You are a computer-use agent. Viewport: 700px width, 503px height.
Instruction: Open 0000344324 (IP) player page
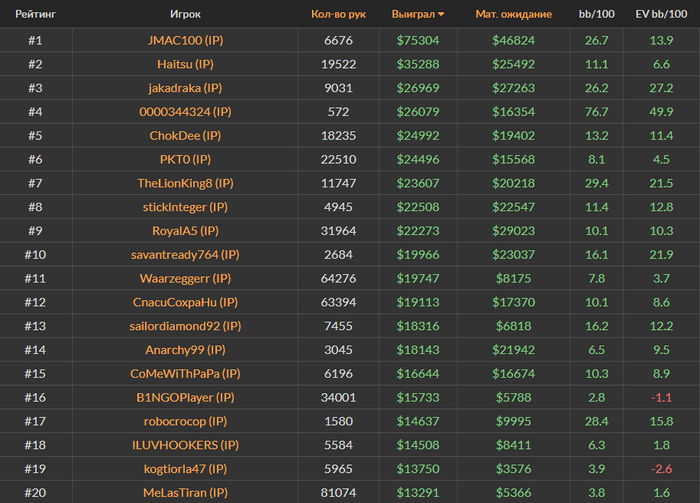coord(185,112)
